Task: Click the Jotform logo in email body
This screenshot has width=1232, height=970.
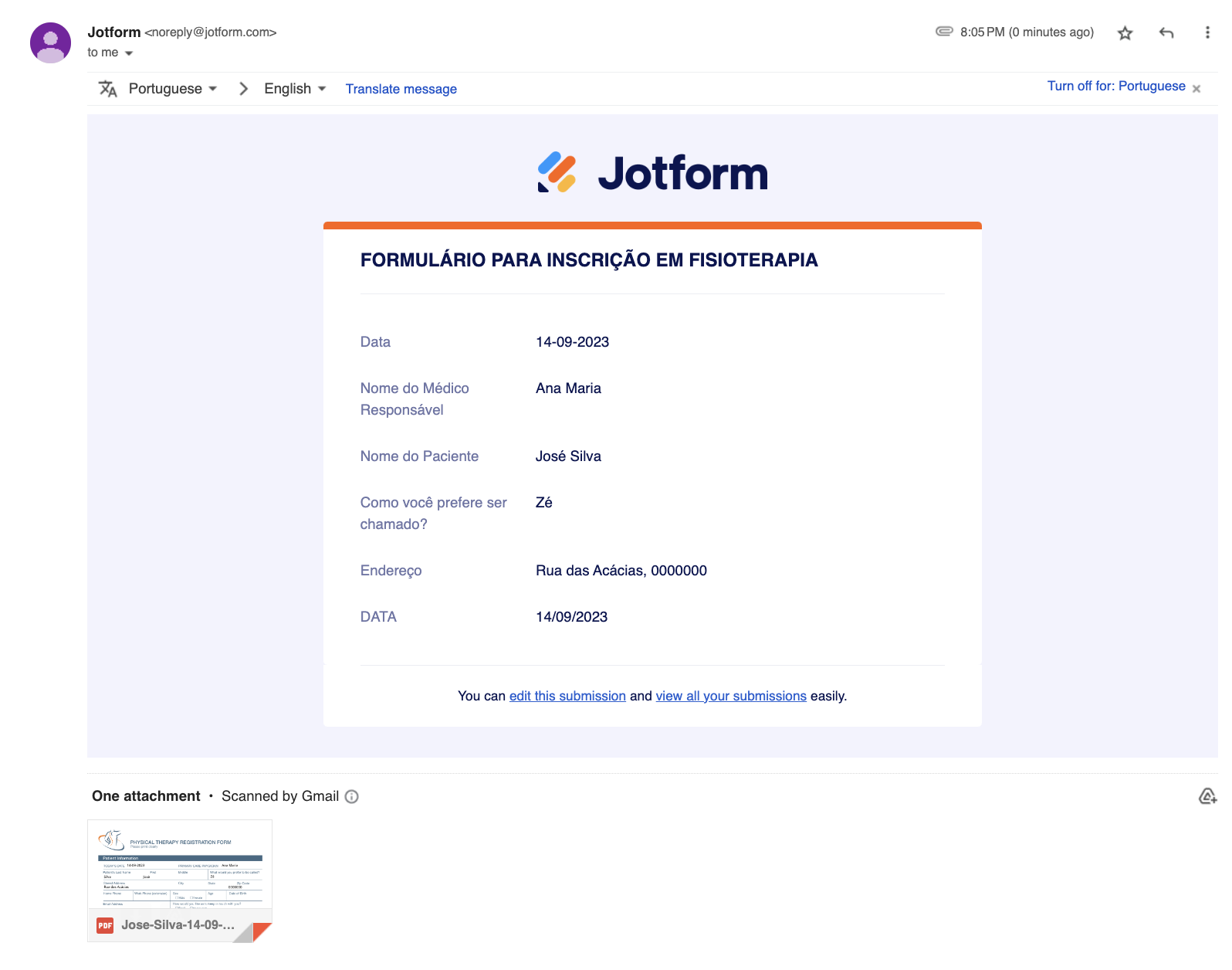Action: [x=652, y=172]
